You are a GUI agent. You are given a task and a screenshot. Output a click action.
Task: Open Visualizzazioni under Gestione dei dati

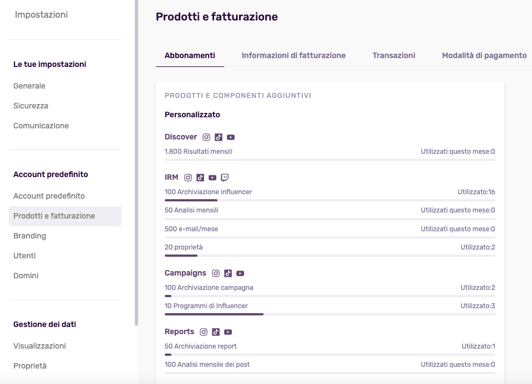(x=40, y=346)
